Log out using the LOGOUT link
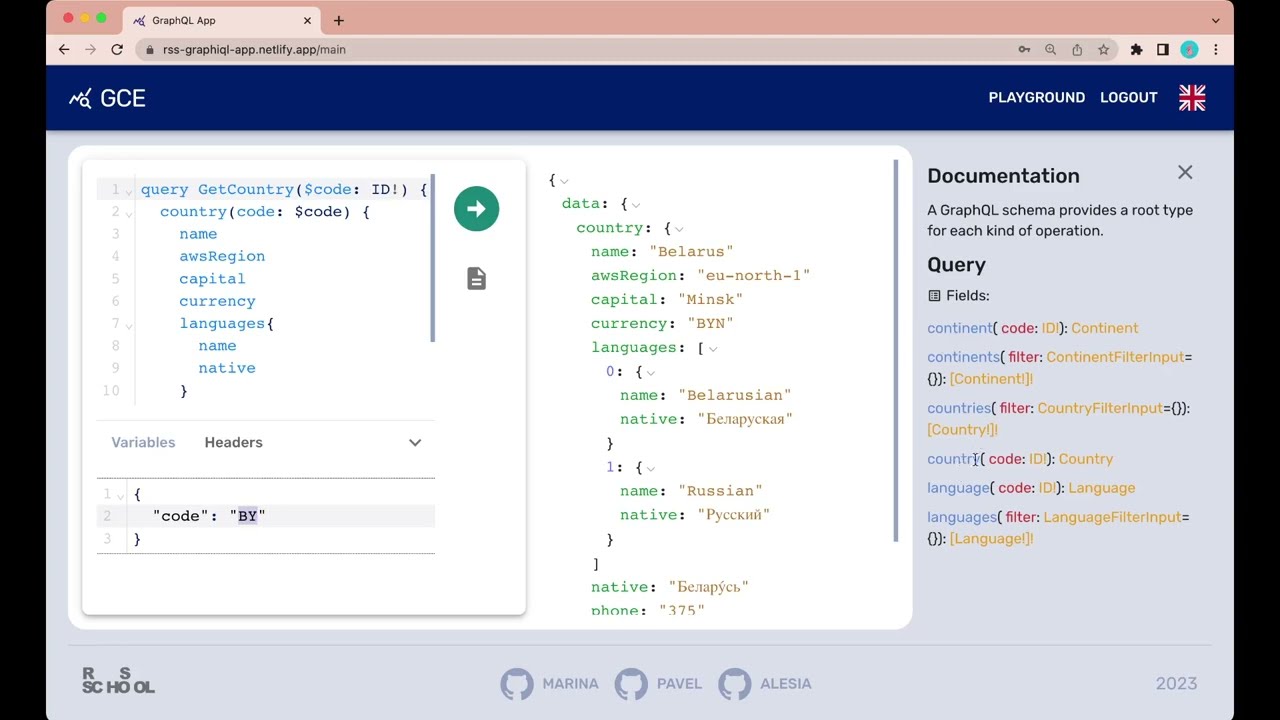1280x720 pixels. [1128, 97]
